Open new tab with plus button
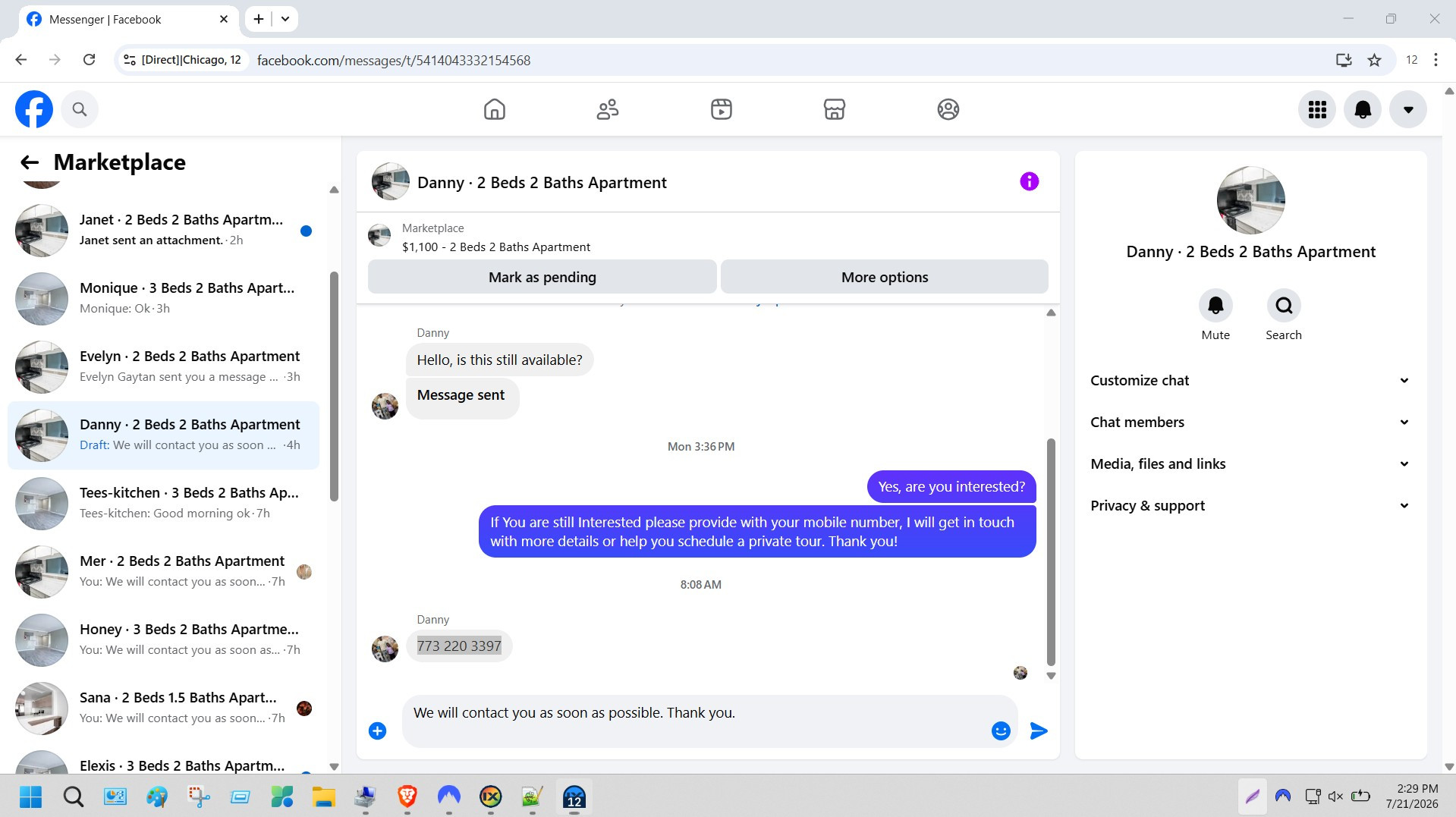 (259, 19)
